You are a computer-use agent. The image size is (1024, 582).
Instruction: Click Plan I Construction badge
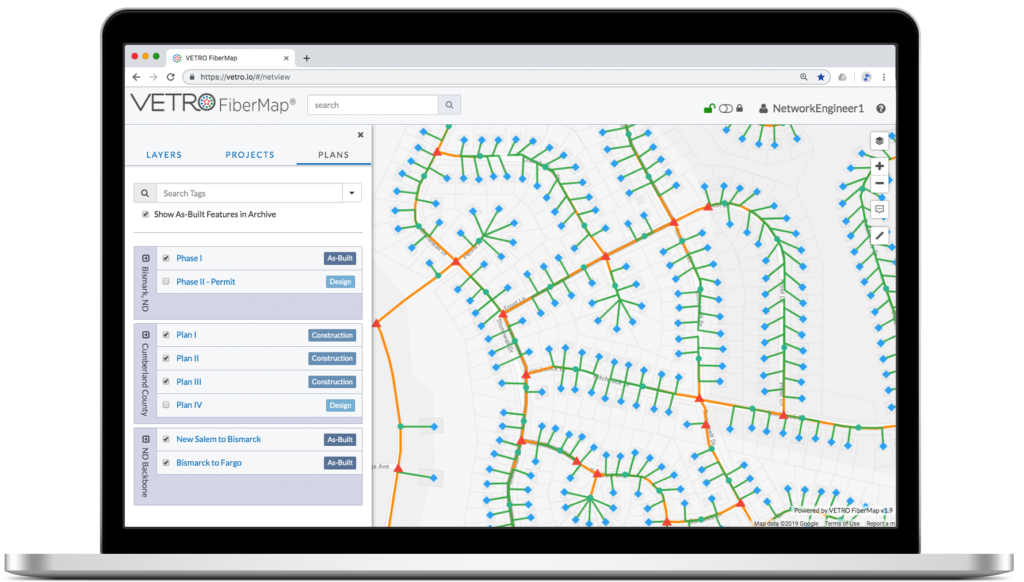pyautogui.click(x=332, y=335)
